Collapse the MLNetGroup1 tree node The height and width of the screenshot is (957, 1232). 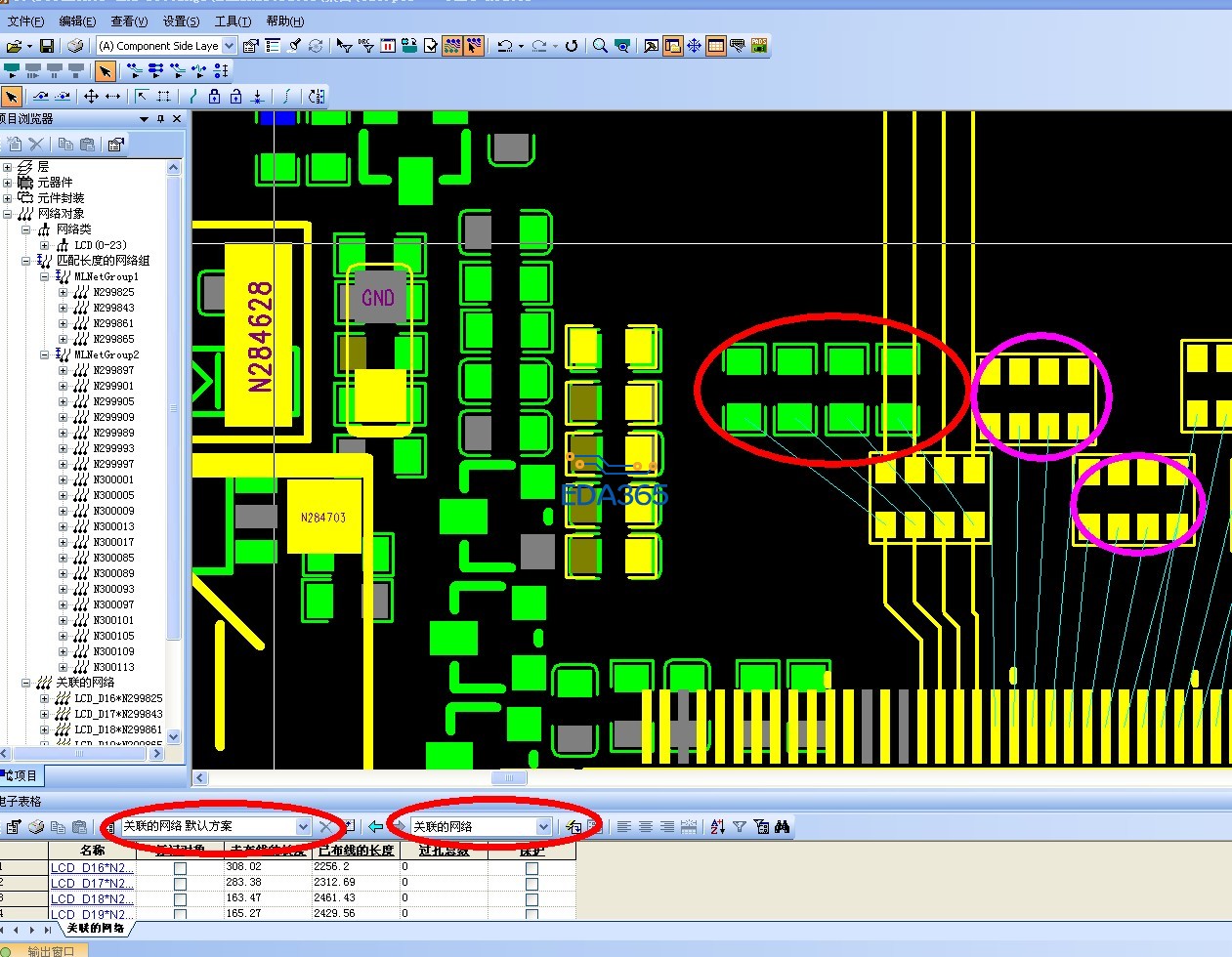pyautogui.click(x=45, y=276)
